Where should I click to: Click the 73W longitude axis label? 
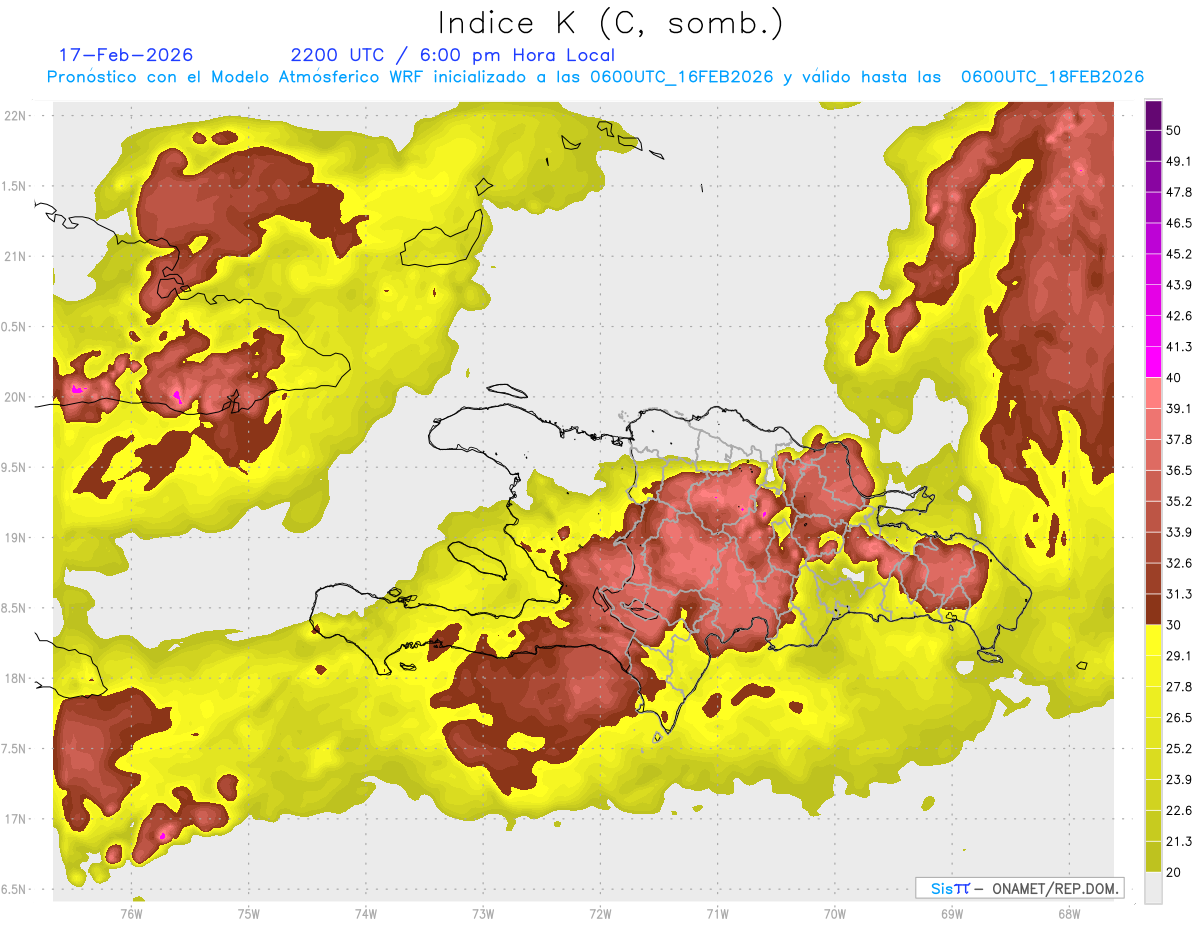pyautogui.click(x=483, y=913)
